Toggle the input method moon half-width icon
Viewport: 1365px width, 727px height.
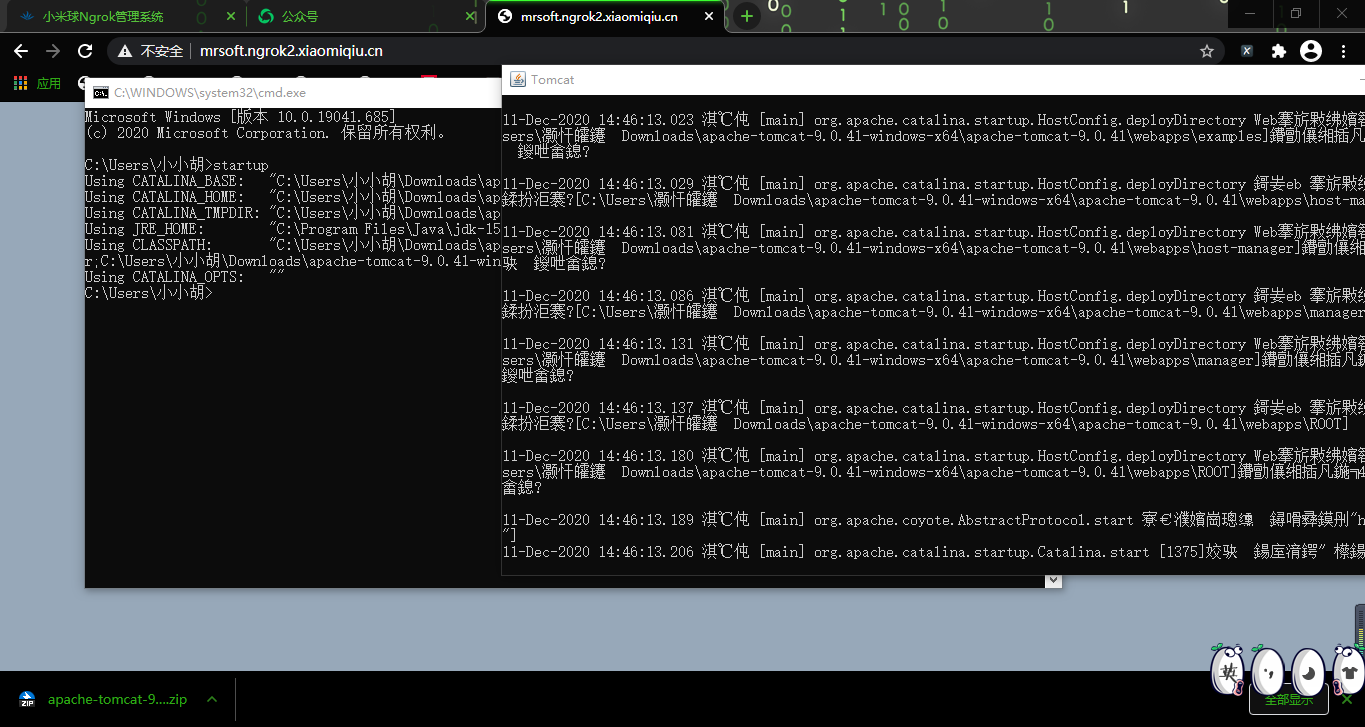coord(1306,670)
